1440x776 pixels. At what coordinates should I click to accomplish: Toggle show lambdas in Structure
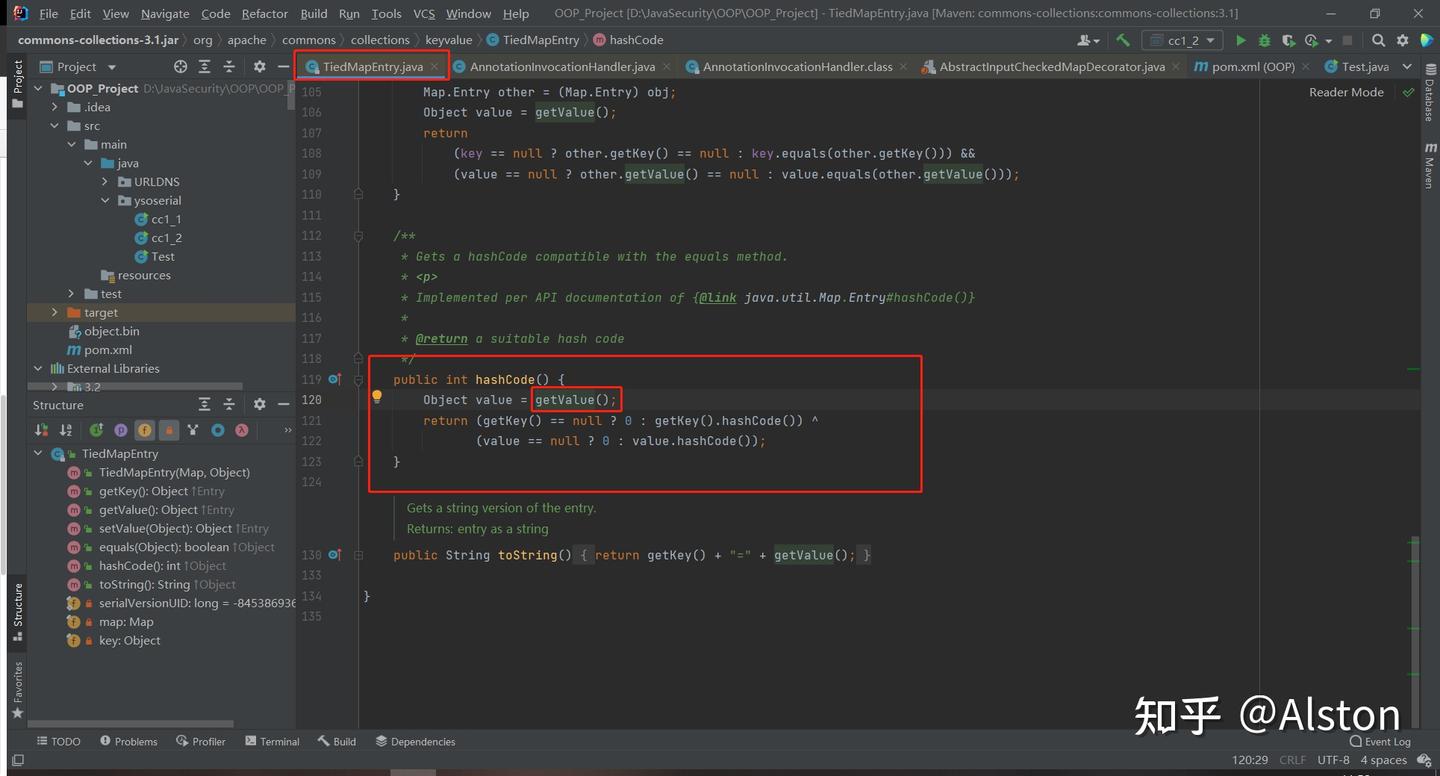pos(241,430)
